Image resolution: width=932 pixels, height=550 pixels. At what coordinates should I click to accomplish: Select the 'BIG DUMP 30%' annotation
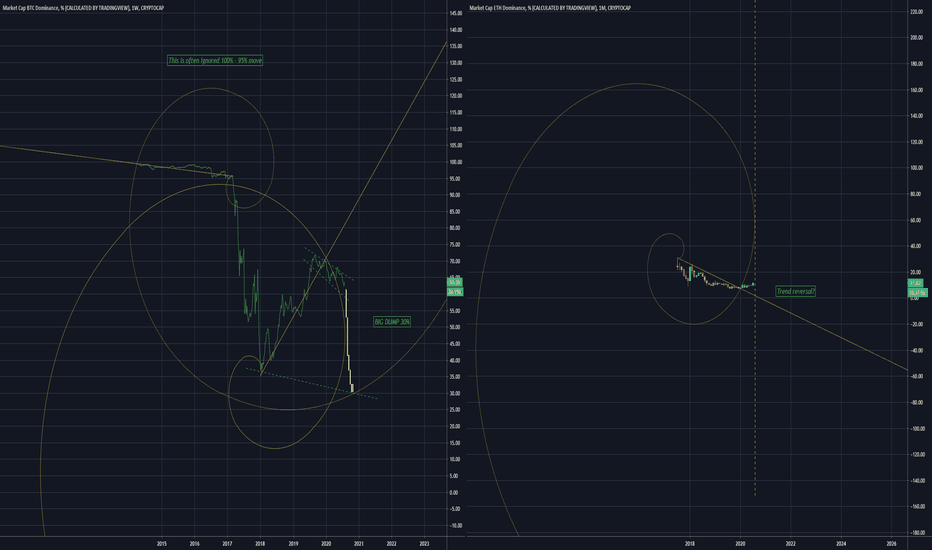click(x=392, y=322)
